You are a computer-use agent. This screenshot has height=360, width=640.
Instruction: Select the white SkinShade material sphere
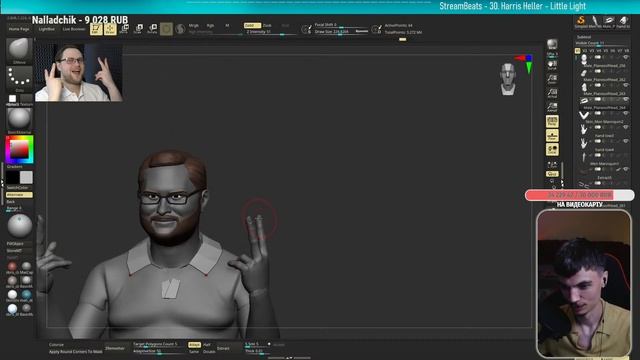[12, 294]
